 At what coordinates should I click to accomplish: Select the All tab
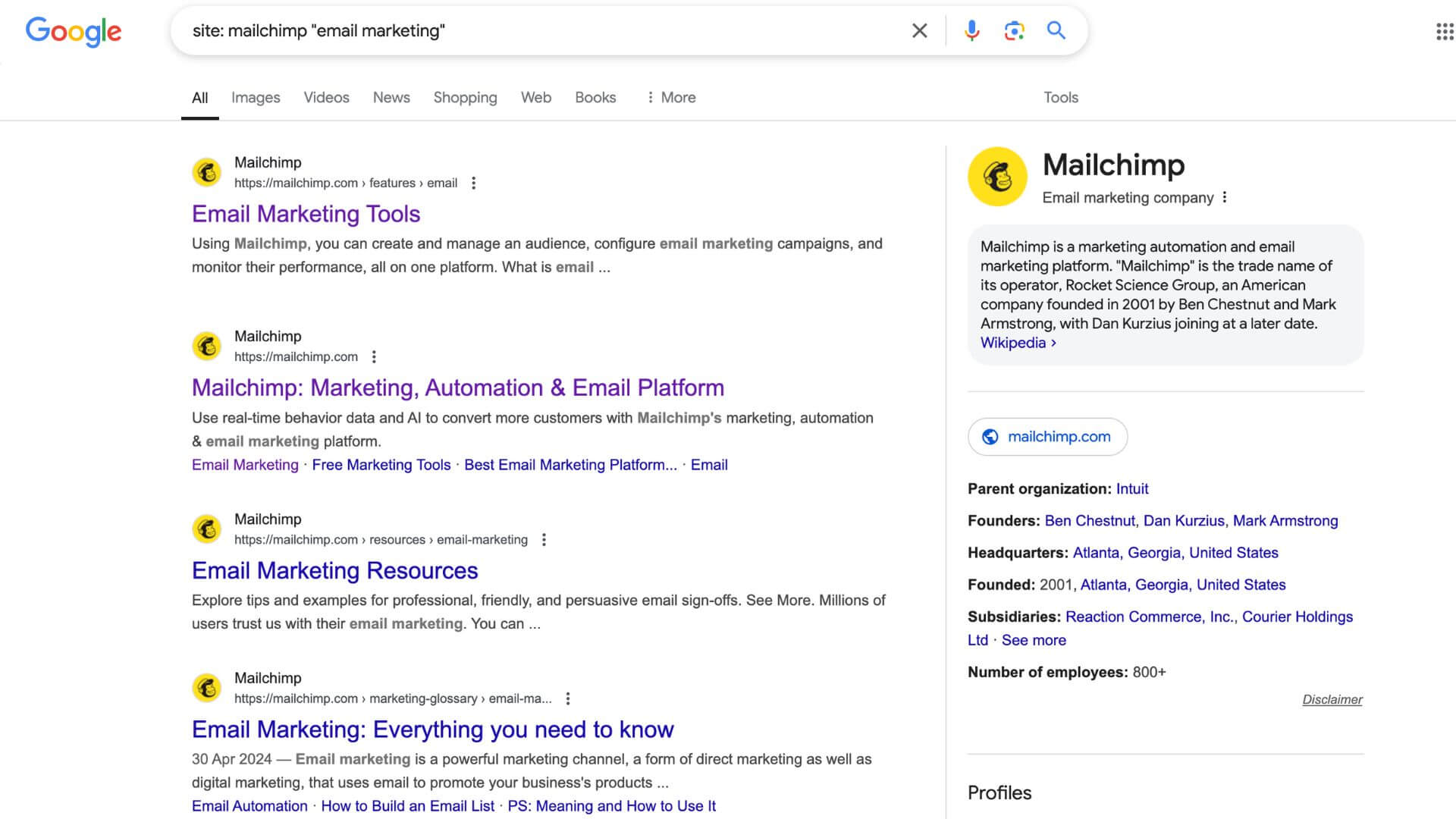199,98
